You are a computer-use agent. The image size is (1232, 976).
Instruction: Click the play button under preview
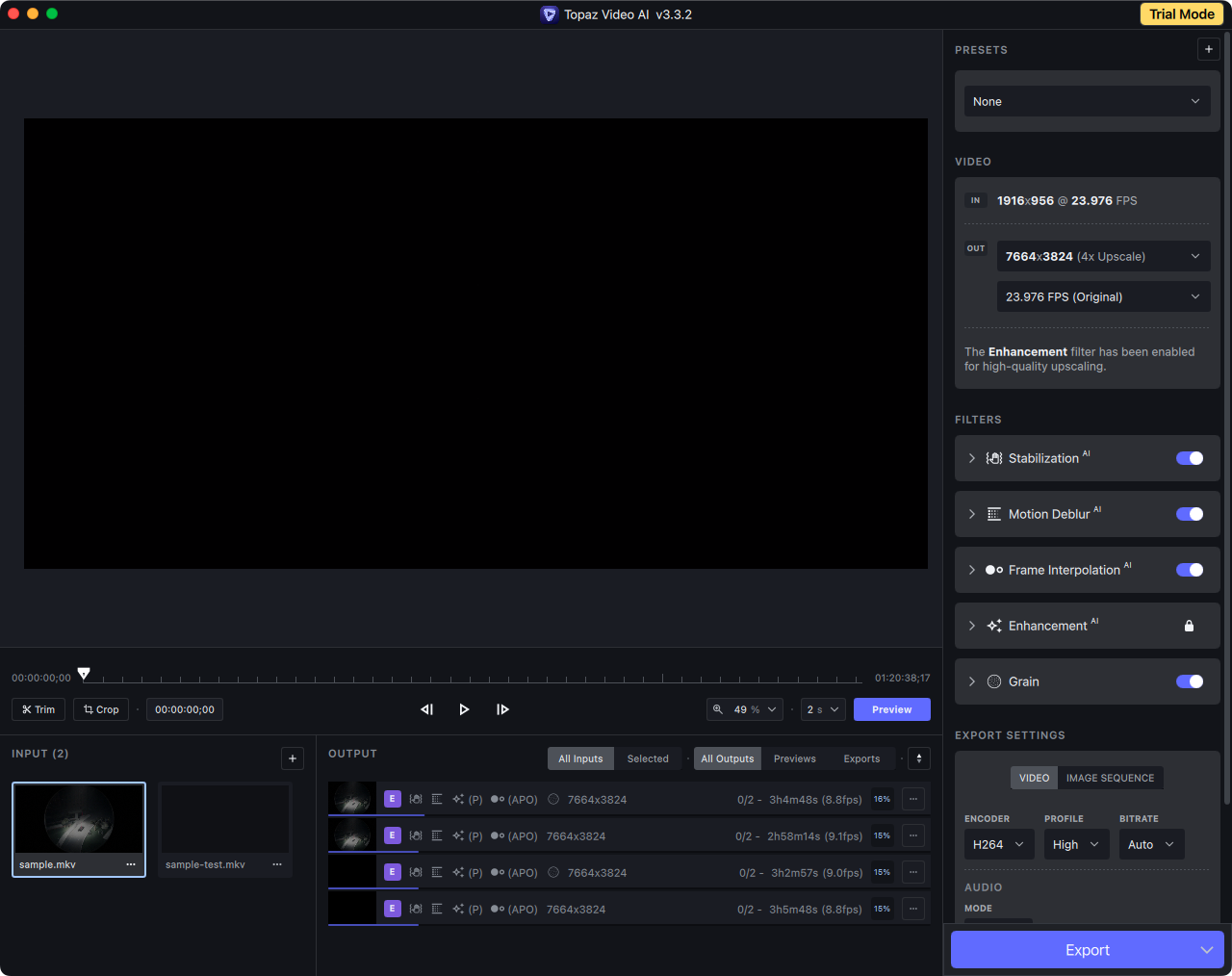(464, 709)
